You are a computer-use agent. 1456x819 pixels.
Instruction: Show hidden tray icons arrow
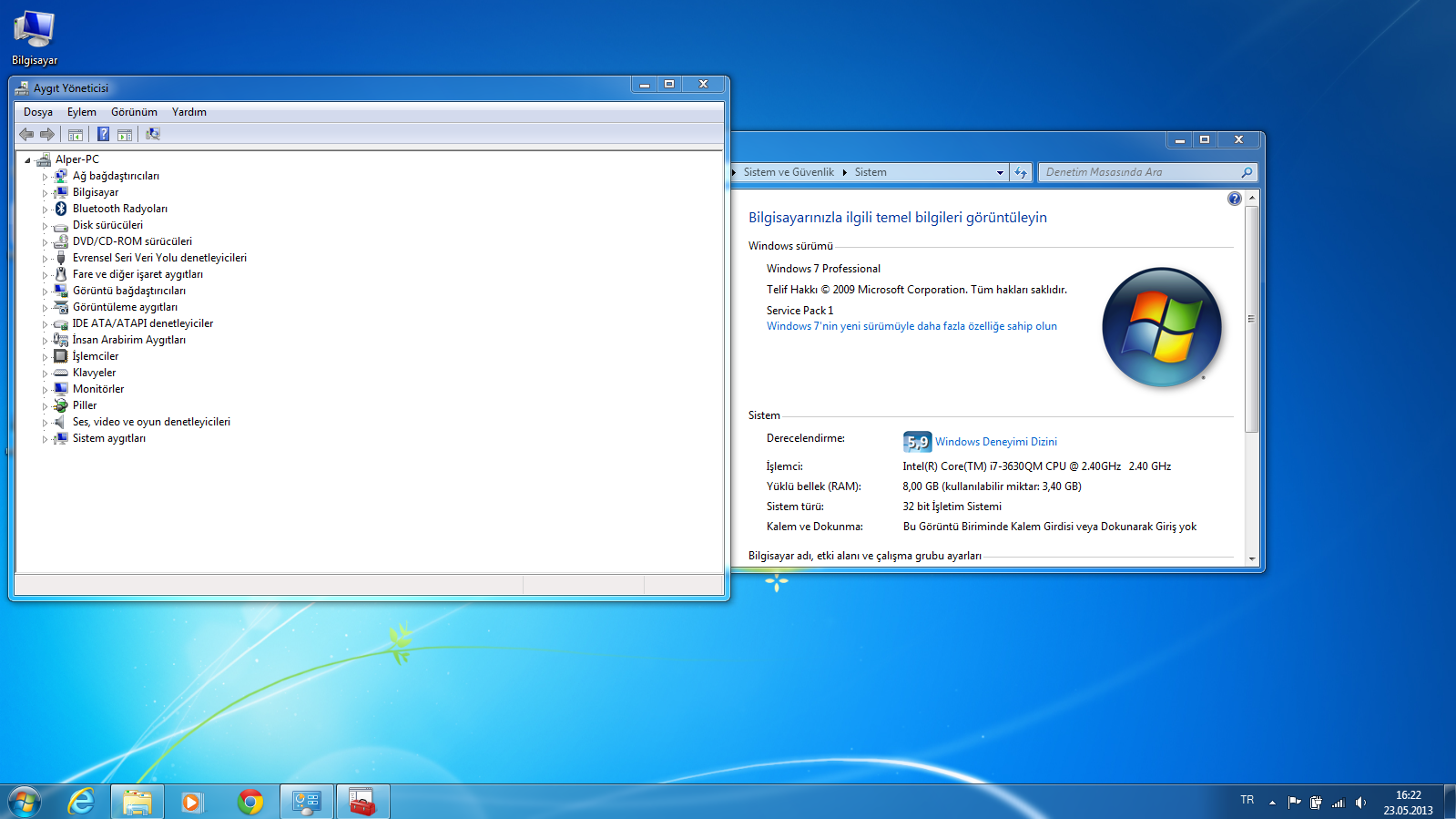[x=1272, y=803]
